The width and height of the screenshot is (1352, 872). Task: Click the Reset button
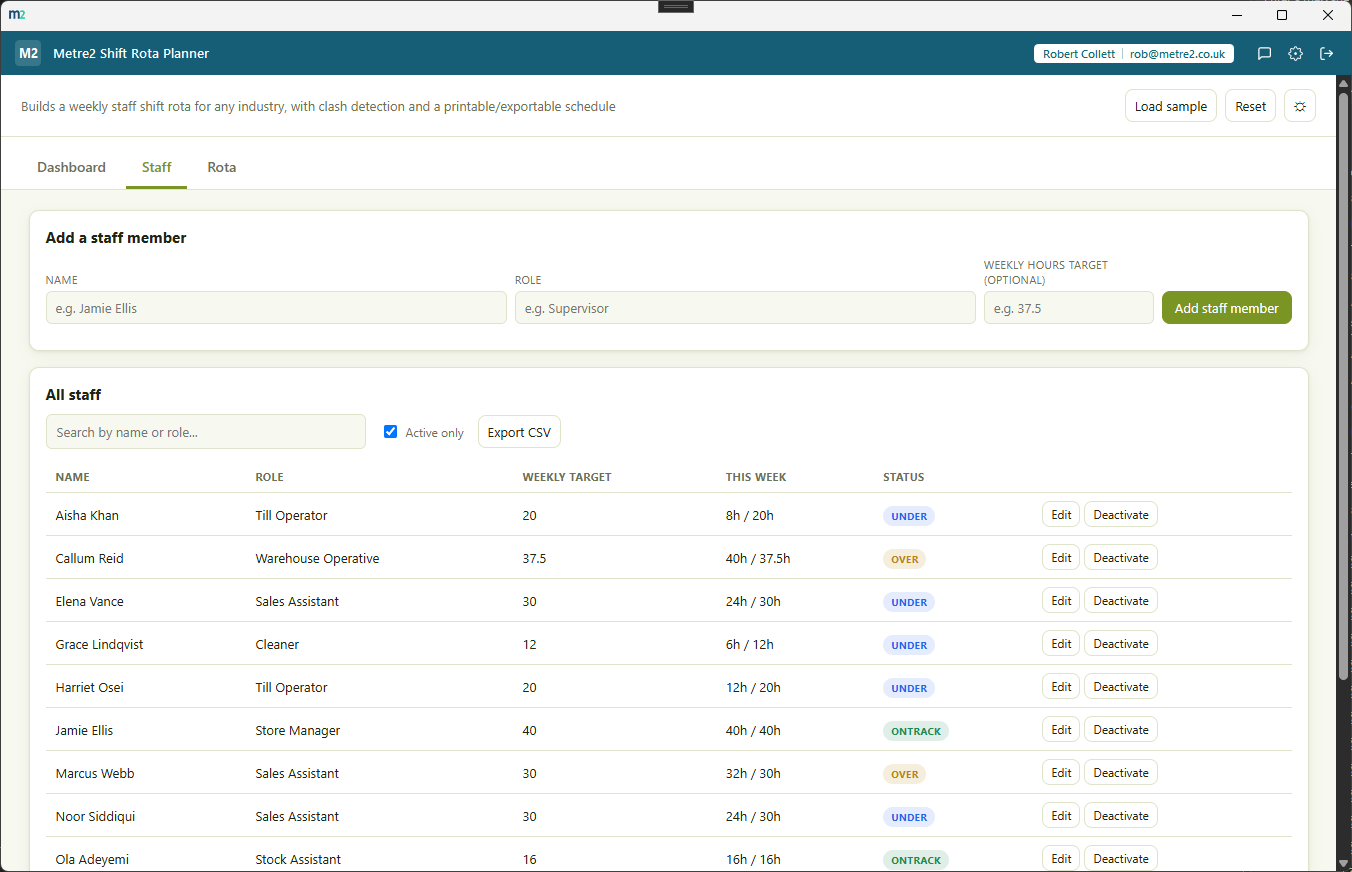pos(1250,106)
